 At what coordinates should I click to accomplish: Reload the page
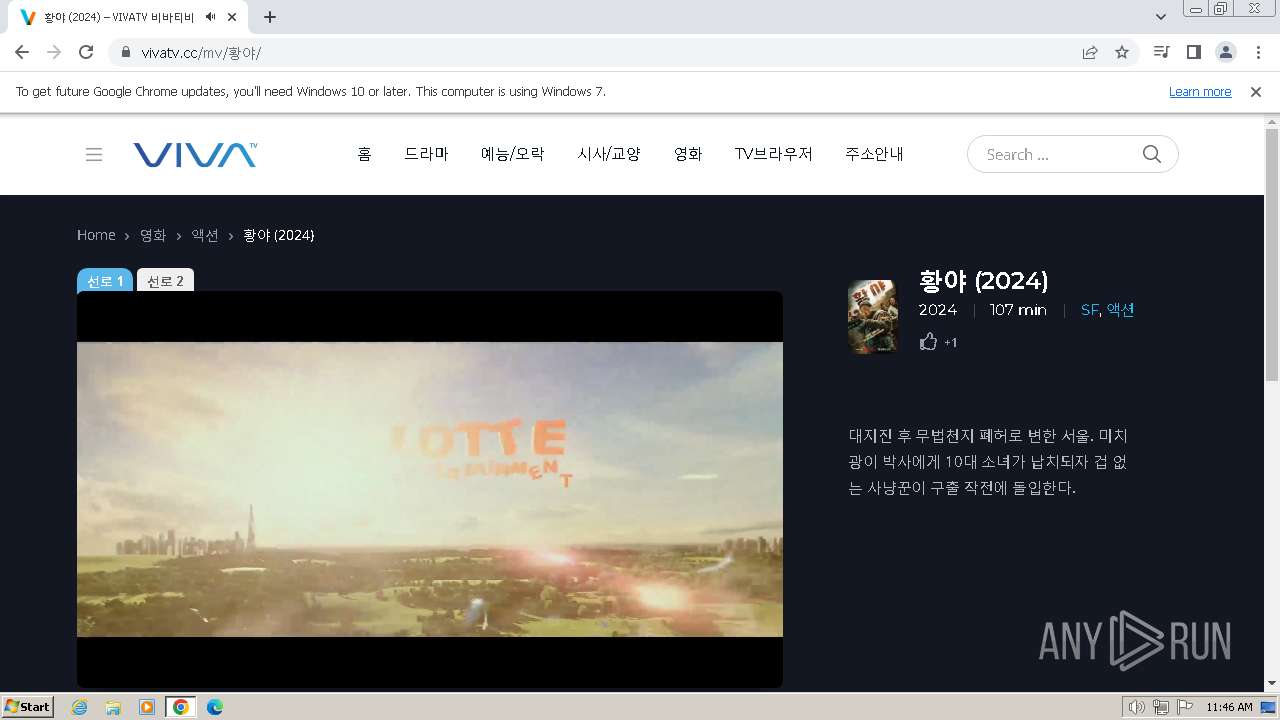point(86,52)
